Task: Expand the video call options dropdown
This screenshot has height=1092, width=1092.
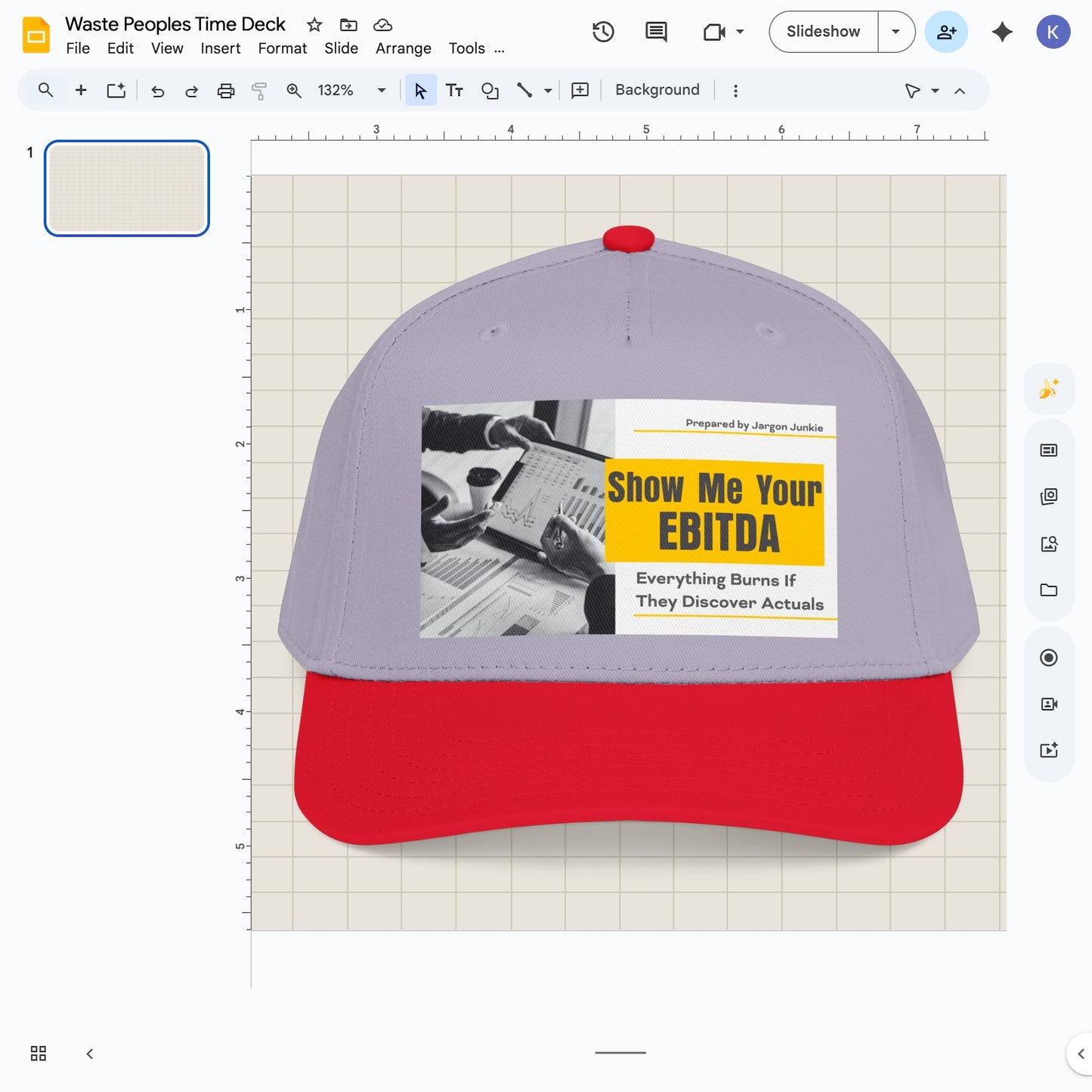Action: [x=741, y=32]
